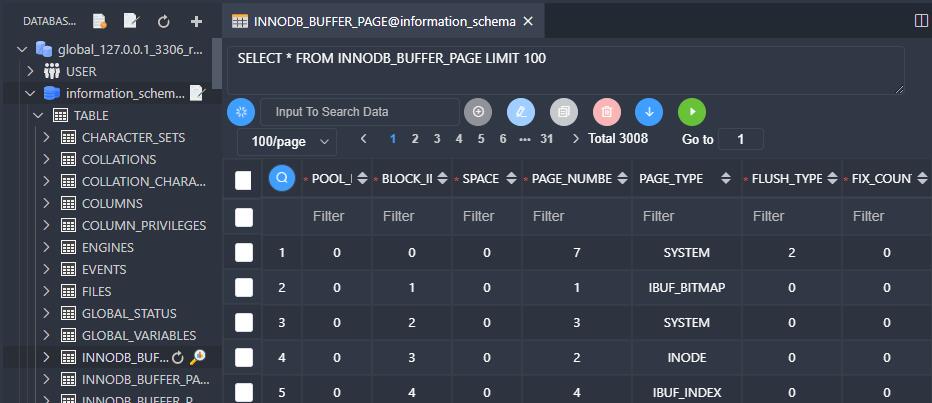Check the select-all checkbox in header row
Image resolution: width=932 pixels, height=403 pixels.
pos(243,180)
